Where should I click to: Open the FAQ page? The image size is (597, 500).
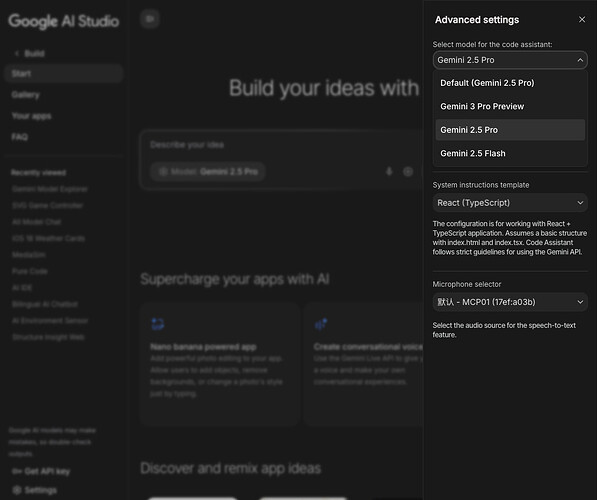point(20,137)
